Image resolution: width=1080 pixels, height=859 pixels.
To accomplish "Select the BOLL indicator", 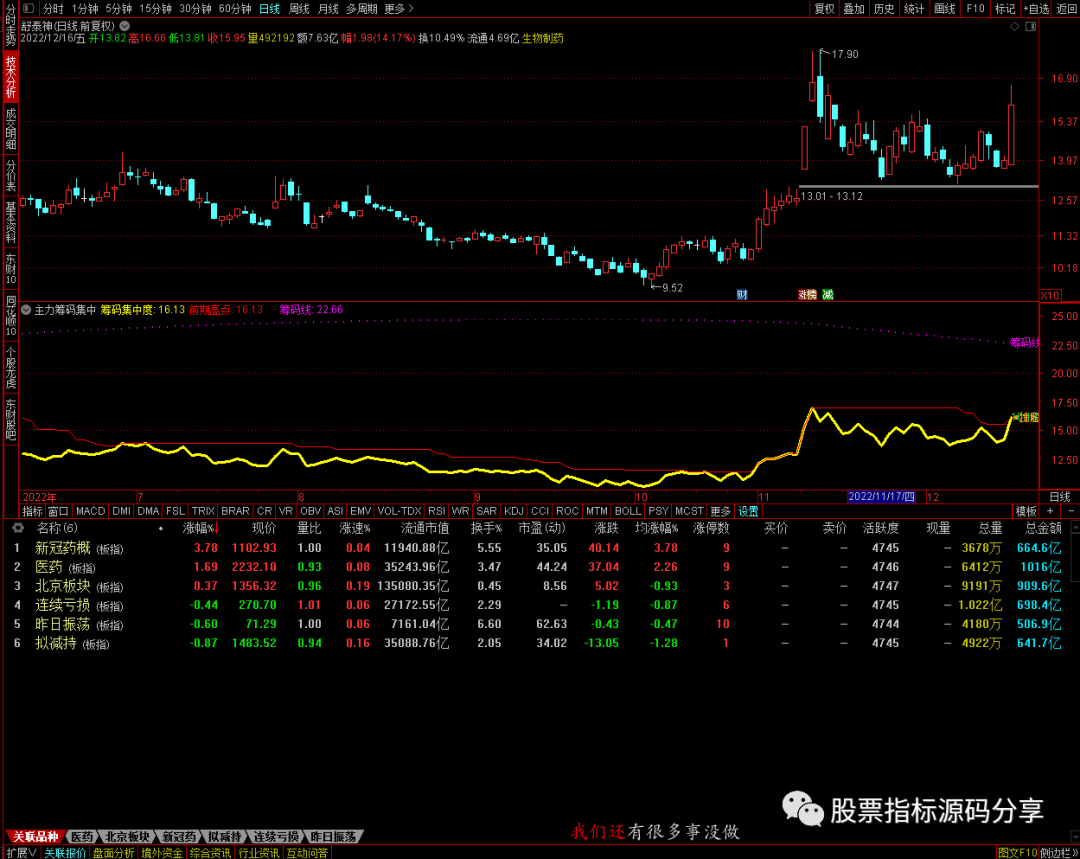I will 627,511.
